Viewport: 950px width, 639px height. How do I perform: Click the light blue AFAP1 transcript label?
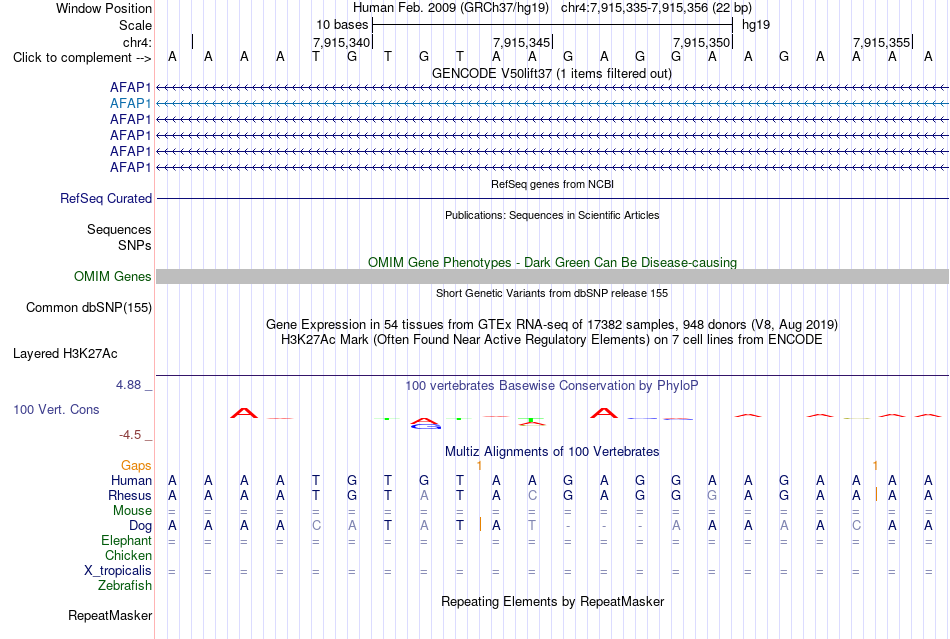coord(130,104)
